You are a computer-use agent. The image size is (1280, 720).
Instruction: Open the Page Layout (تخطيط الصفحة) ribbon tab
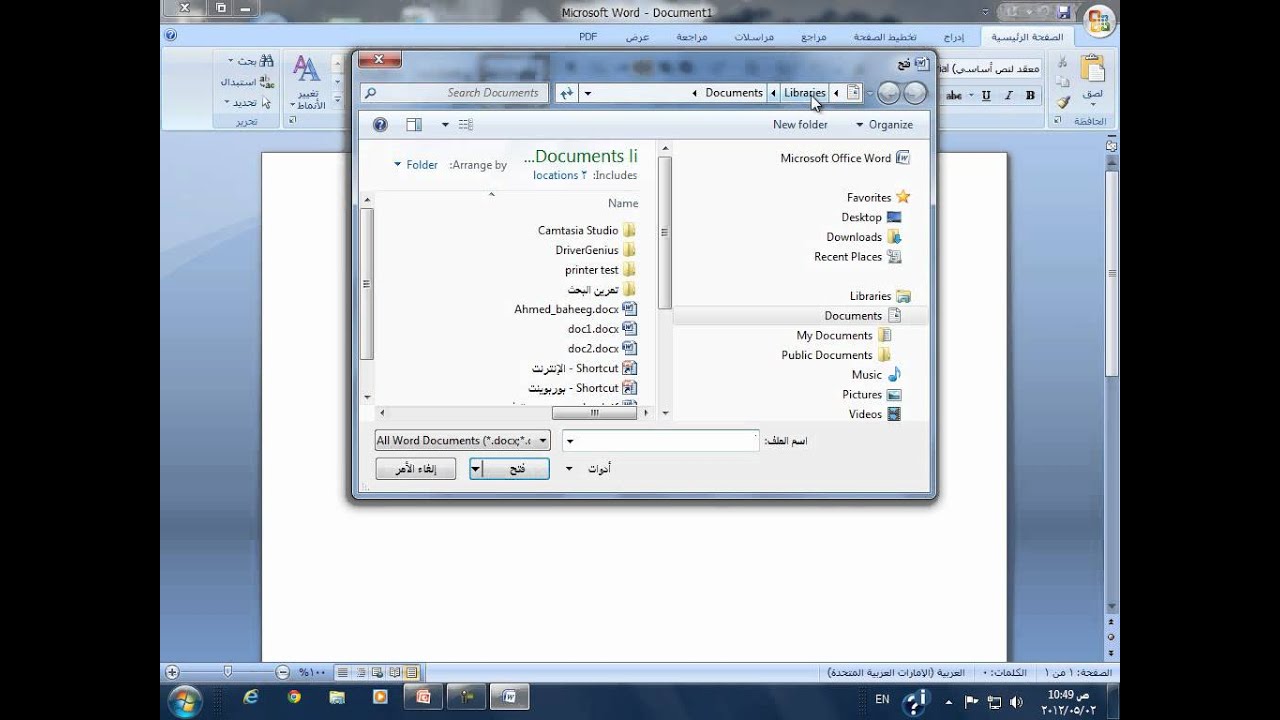884,37
